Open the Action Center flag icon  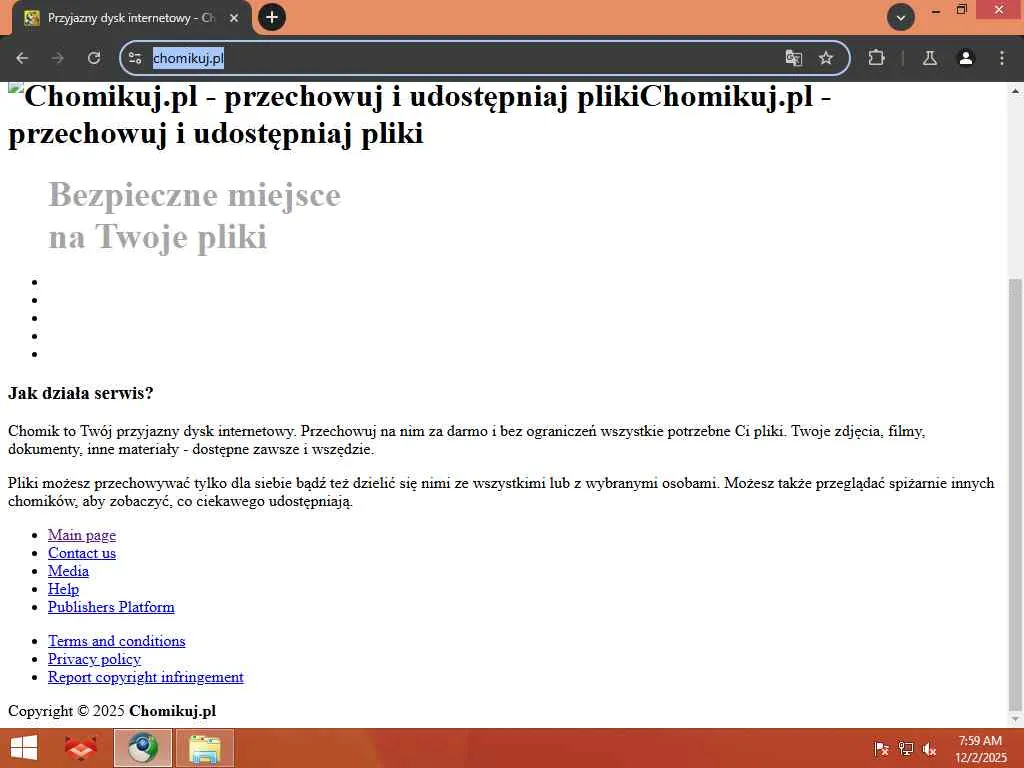point(881,749)
